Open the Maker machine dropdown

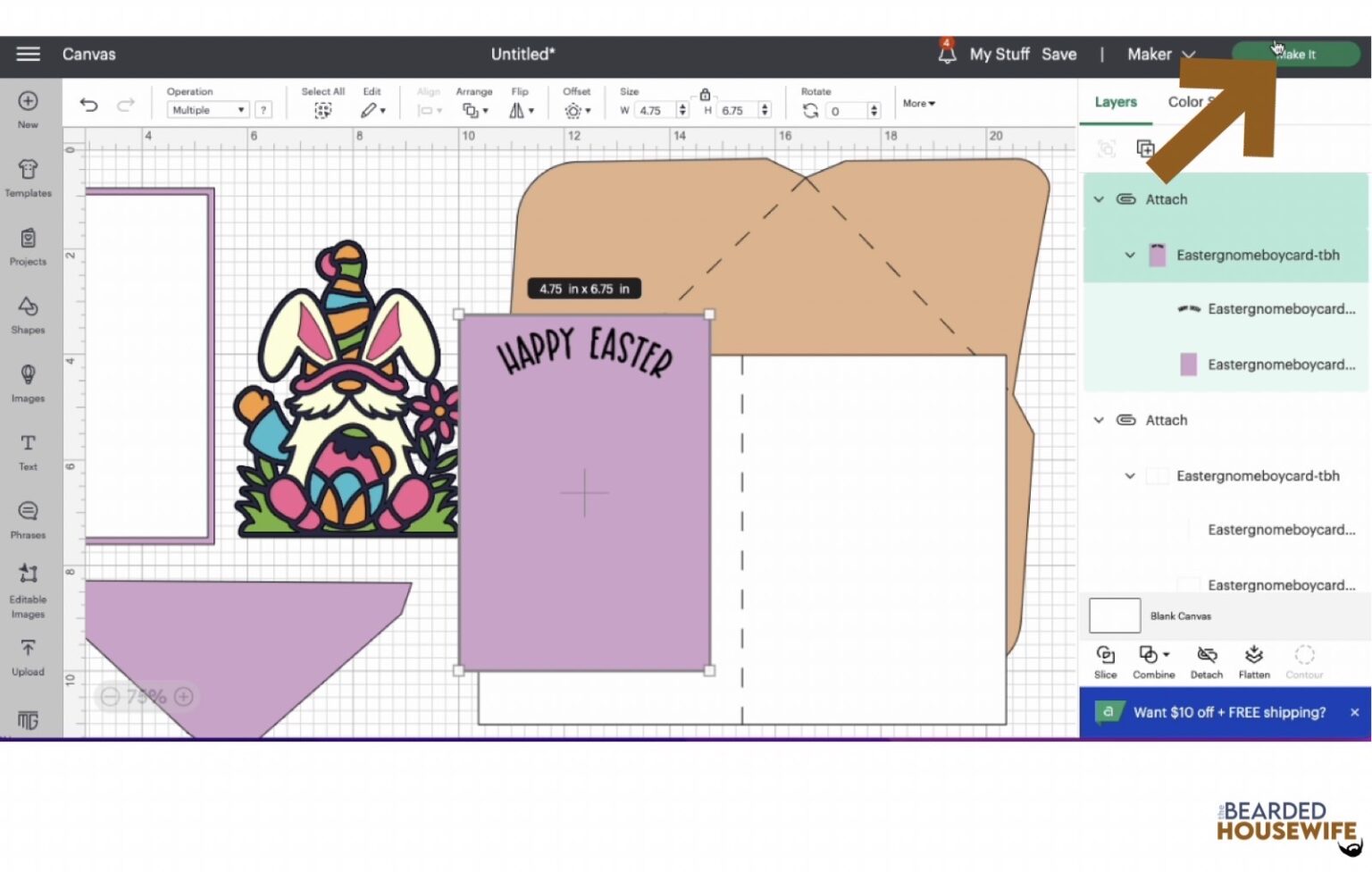tap(1159, 54)
